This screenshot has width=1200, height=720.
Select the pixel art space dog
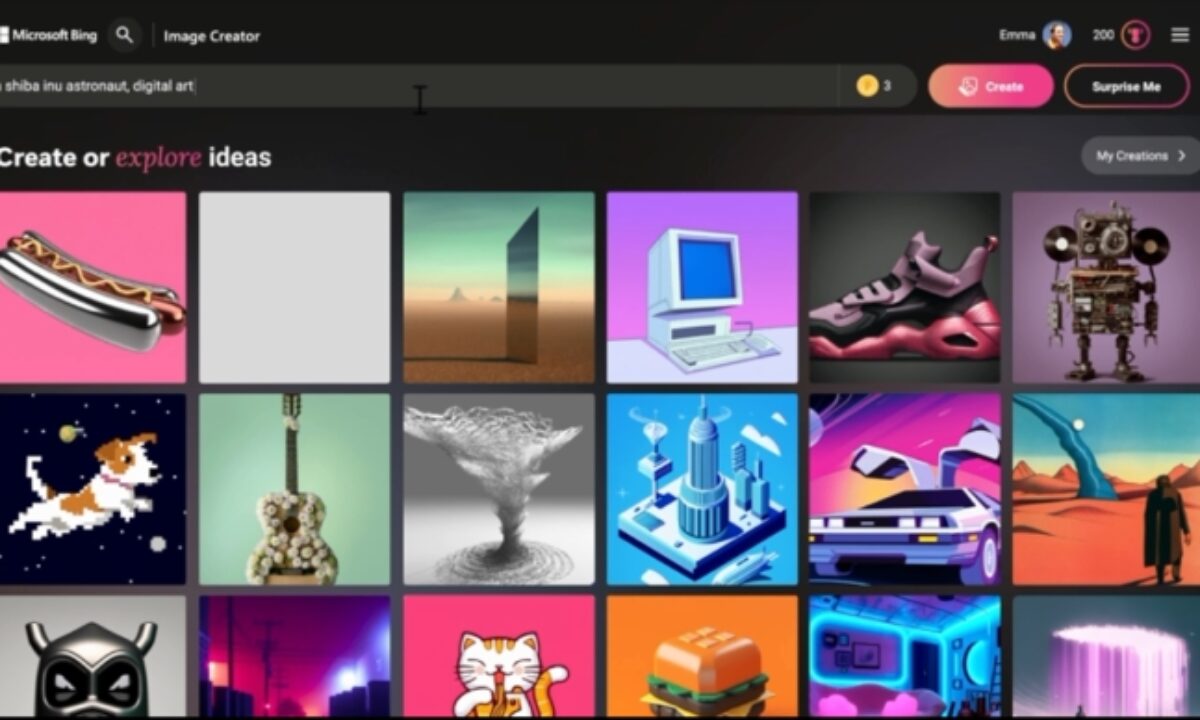[x=92, y=488]
